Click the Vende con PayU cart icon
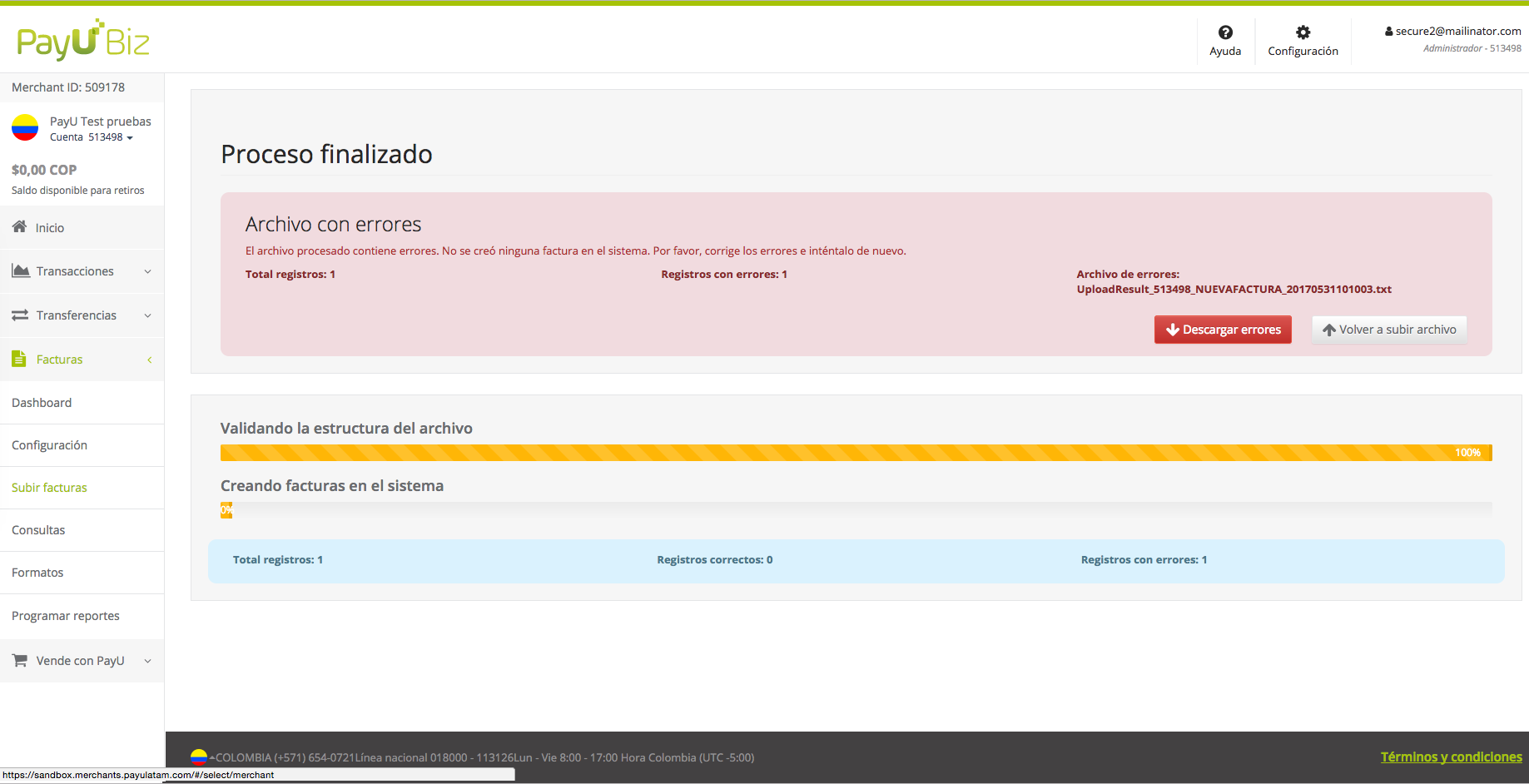The image size is (1529, 784). tap(20, 661)
